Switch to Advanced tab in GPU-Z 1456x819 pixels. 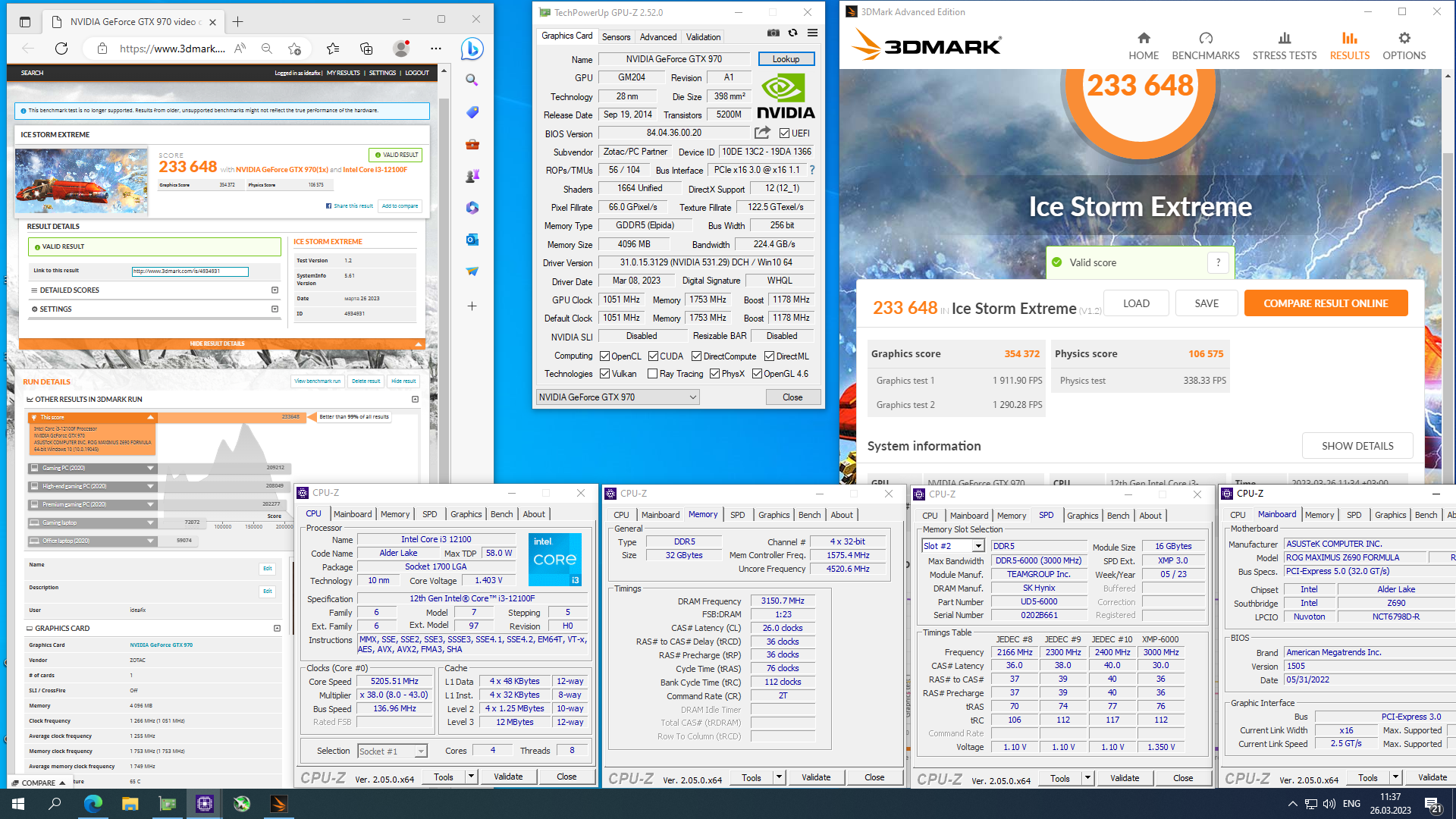[657, 36]
